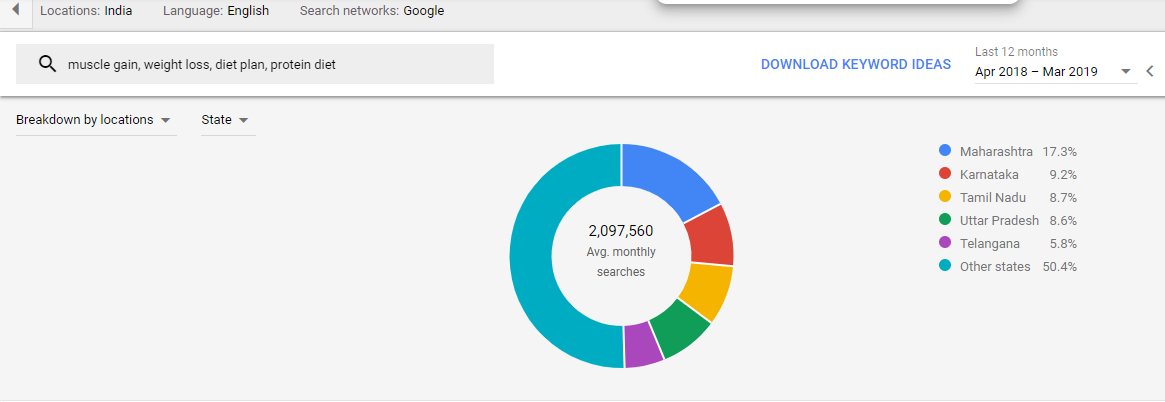1165x402 pixels.
Task: Change Language: English setting
Action: click(216, 11)
